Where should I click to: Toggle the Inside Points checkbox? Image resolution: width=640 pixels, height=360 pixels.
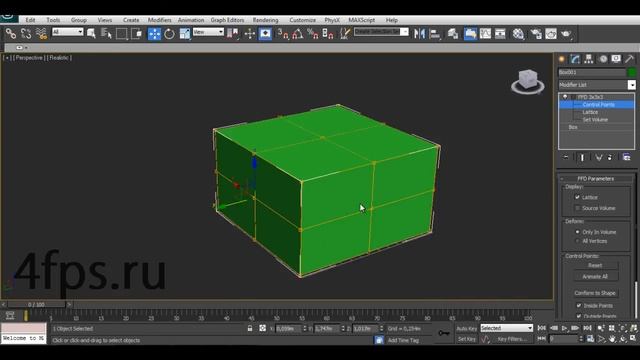(x=579, y=305)
